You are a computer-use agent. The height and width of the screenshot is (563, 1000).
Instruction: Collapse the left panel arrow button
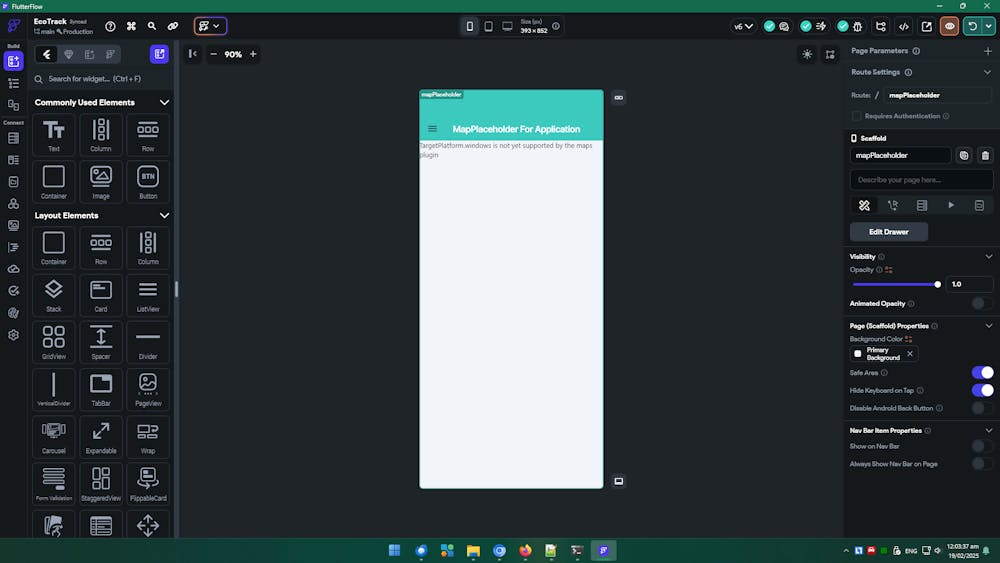coord(193,54)
